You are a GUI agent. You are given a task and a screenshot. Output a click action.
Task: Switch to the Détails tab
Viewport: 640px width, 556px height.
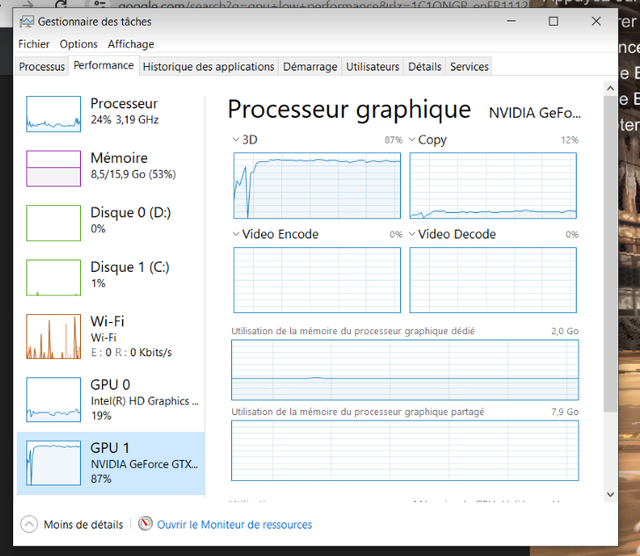[x=425, y=67]
